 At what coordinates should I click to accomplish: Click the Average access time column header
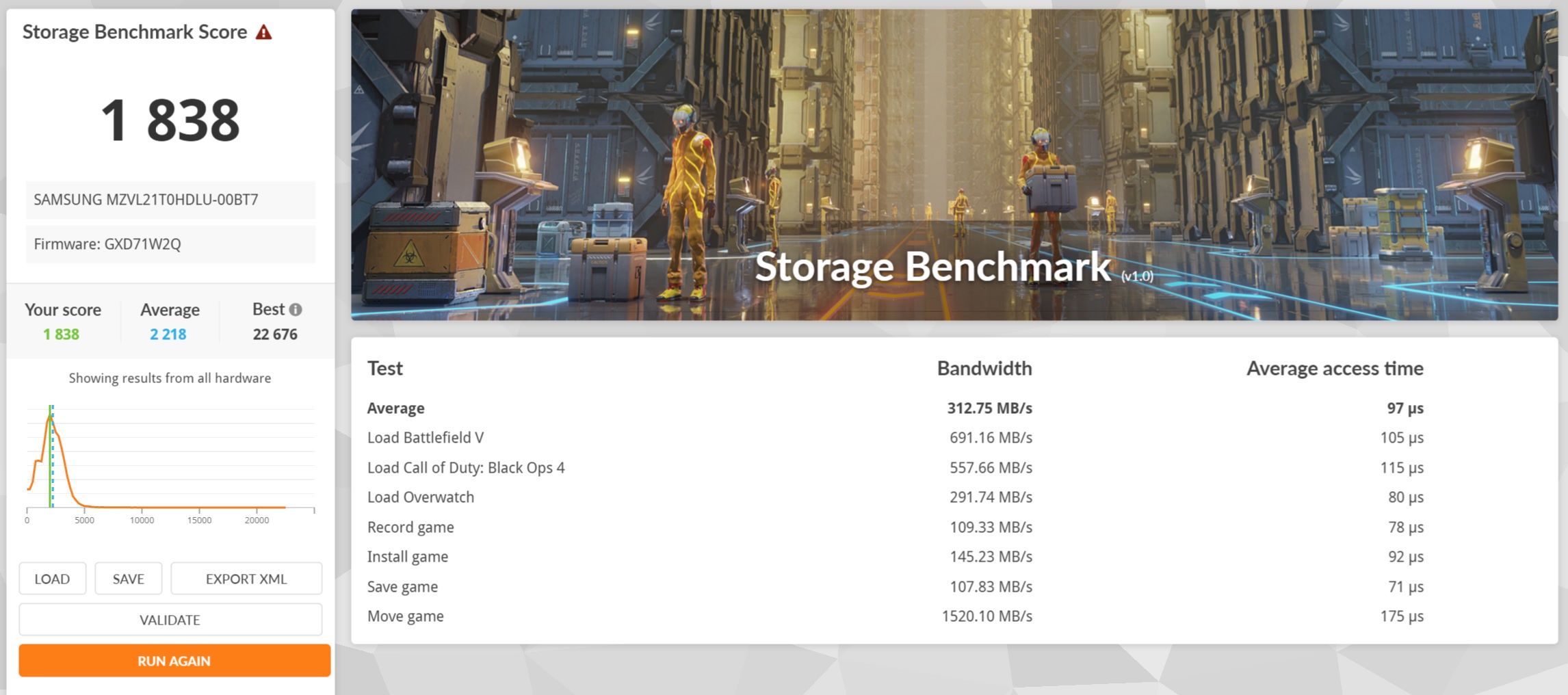pyautogui.click(x=1335, y=369)
